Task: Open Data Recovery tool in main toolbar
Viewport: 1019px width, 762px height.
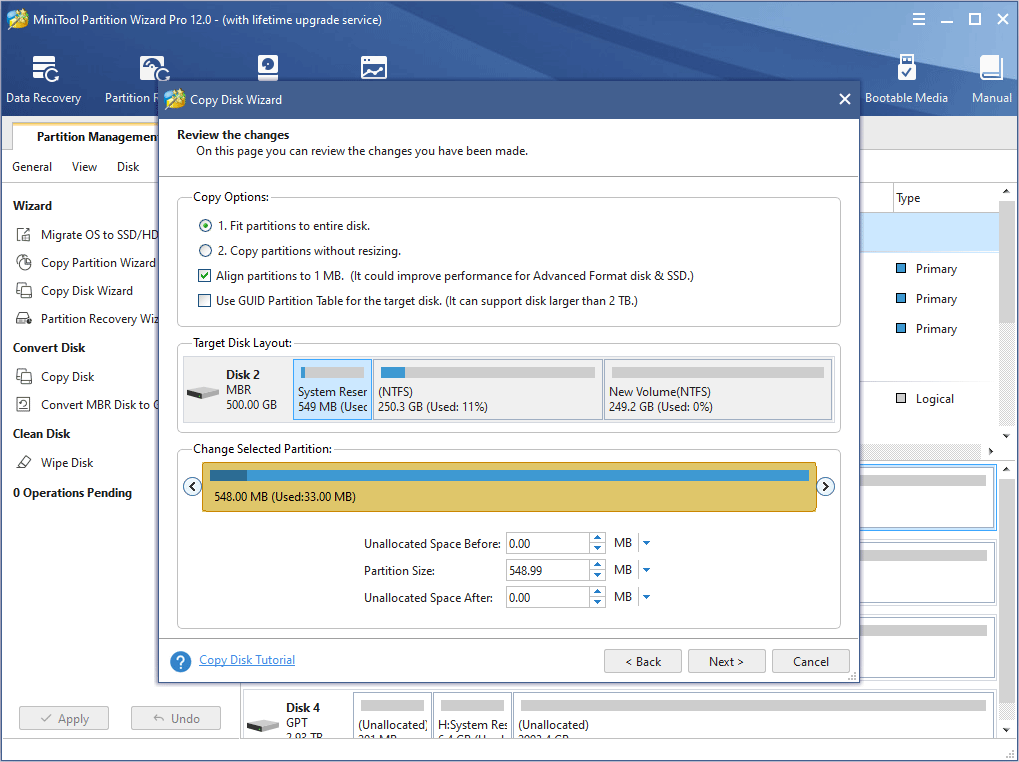Action: point(44,79)
